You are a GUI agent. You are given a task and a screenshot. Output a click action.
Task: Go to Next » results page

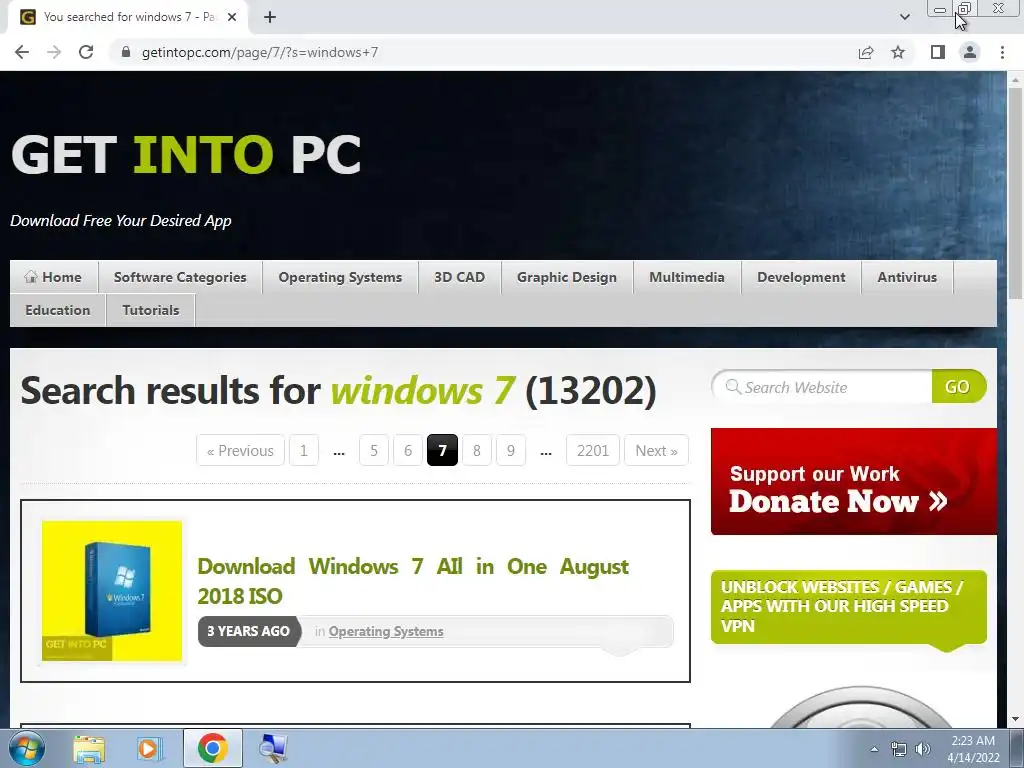pos(656,451)
